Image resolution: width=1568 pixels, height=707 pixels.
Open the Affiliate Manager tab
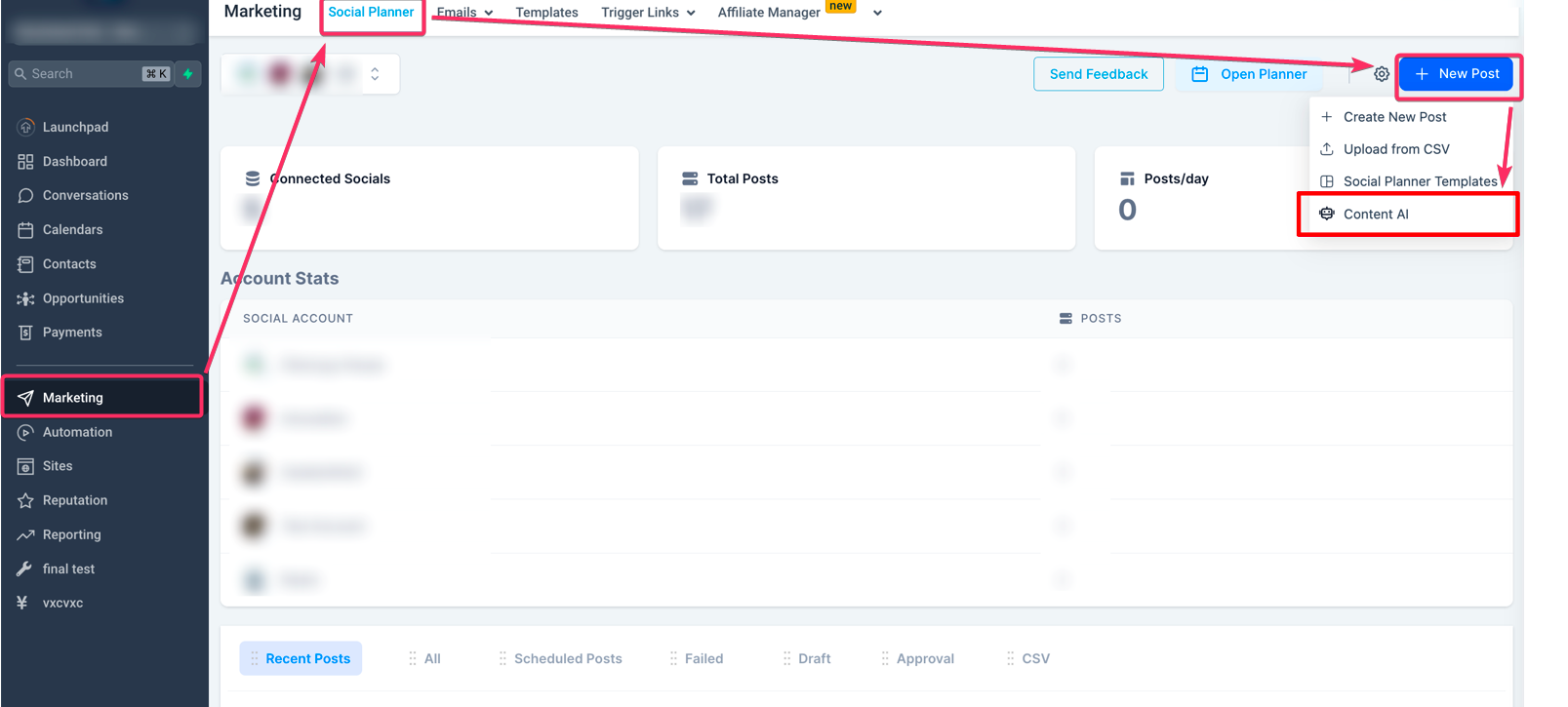point(769,13)
